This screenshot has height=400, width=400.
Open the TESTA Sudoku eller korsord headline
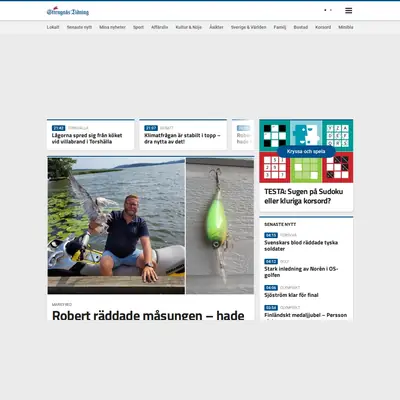[x=304, y=196]
